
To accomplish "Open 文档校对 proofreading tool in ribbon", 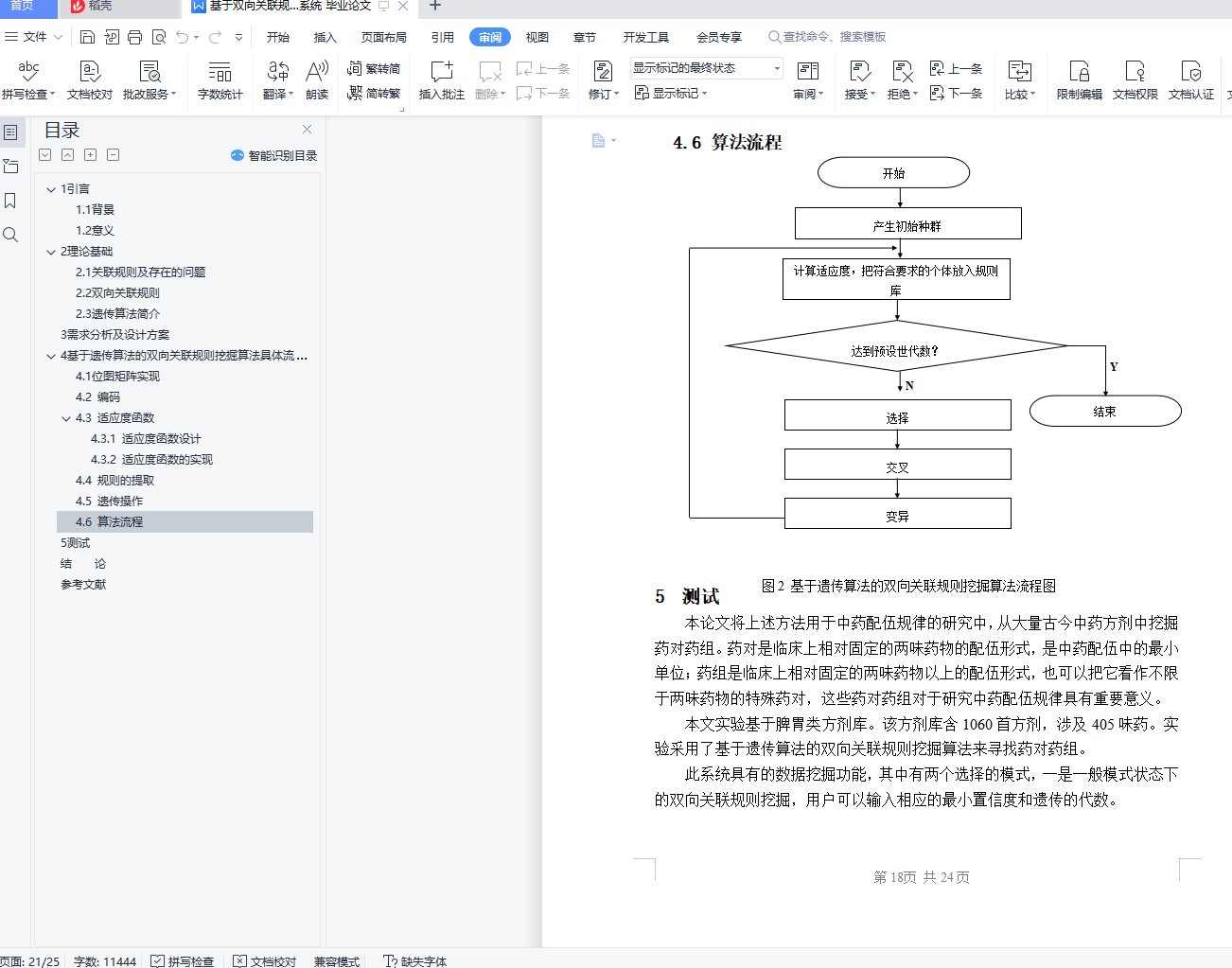I will tap(90, 80).
